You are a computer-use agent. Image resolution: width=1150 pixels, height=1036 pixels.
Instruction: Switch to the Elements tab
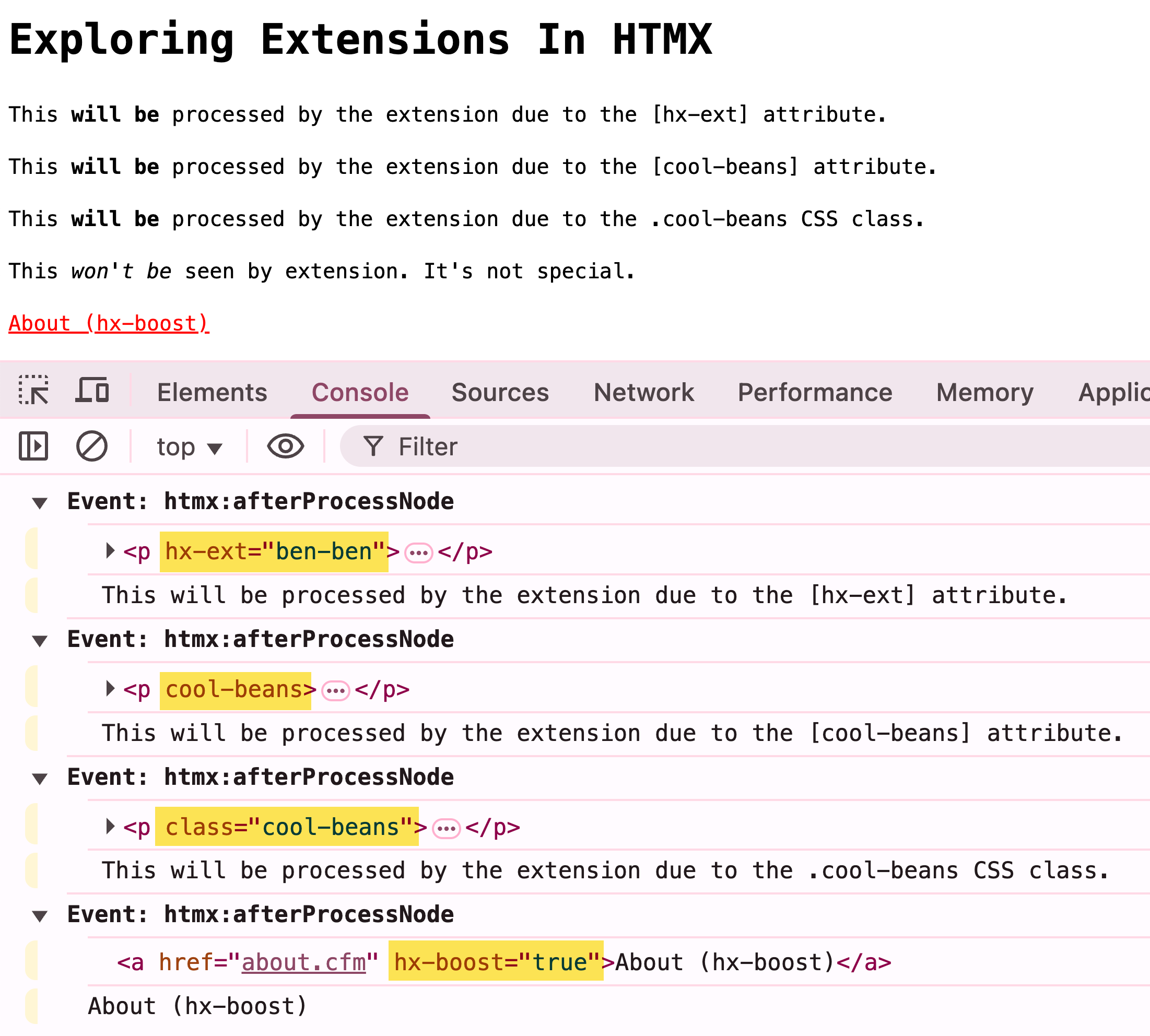point(212,392)
